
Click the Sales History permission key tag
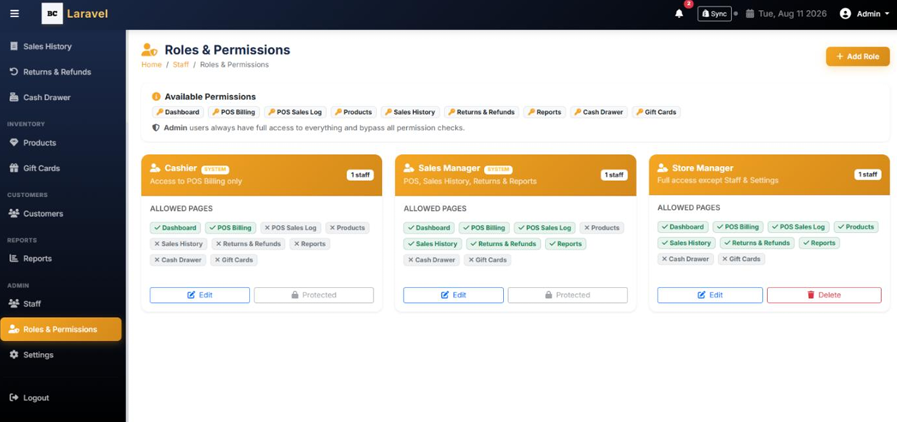(410, 112)
